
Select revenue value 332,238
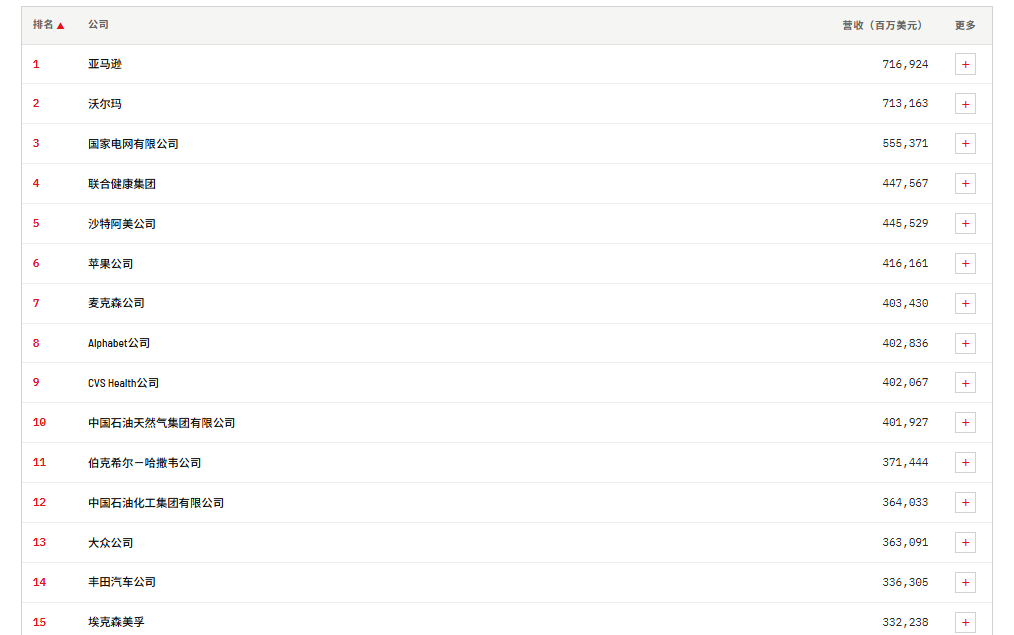[905, 622]
